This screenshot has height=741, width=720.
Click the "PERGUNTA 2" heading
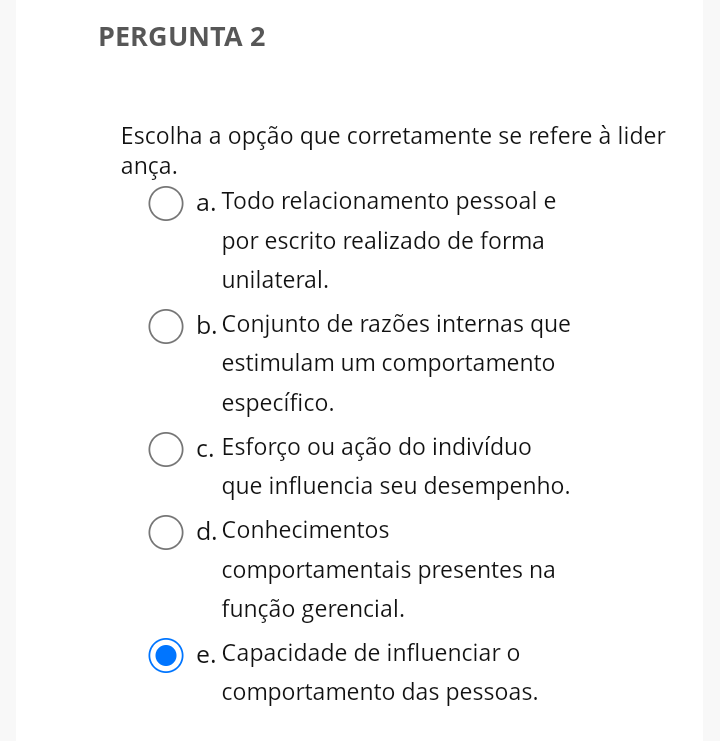point(182,37)
